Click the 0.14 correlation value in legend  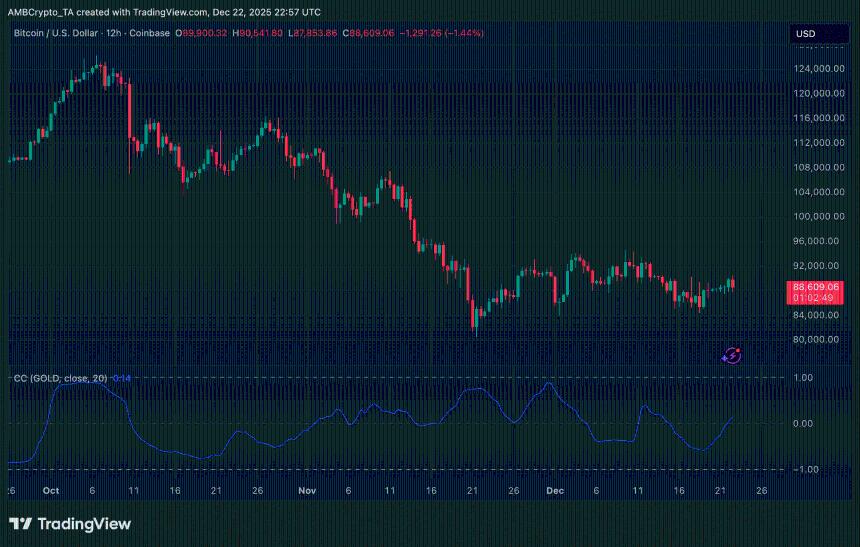(122, 377)
